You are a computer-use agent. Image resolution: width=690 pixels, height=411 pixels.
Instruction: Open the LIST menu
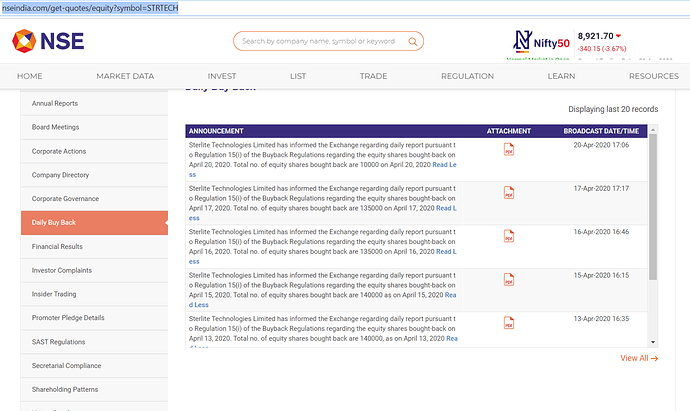click(x=298, y=76)
